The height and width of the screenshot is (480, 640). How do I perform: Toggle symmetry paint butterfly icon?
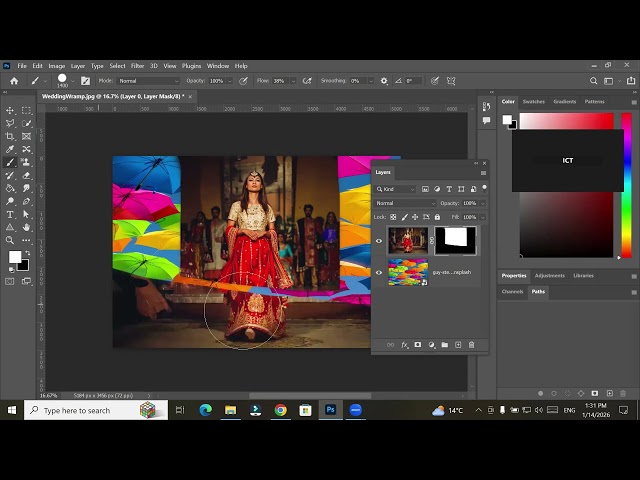point(451,81)
